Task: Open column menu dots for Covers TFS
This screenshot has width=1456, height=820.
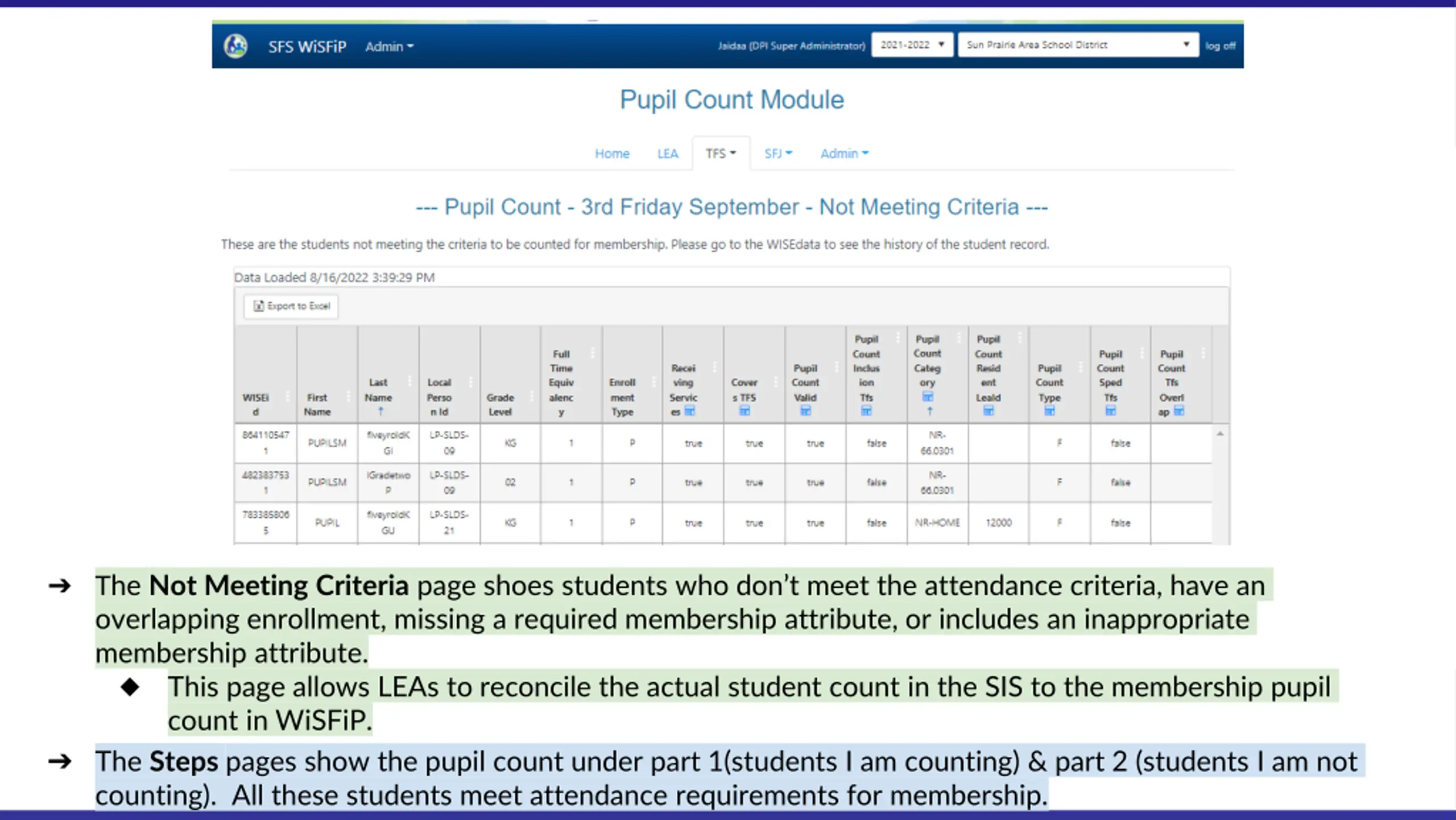Action: [x=775, y=381]
